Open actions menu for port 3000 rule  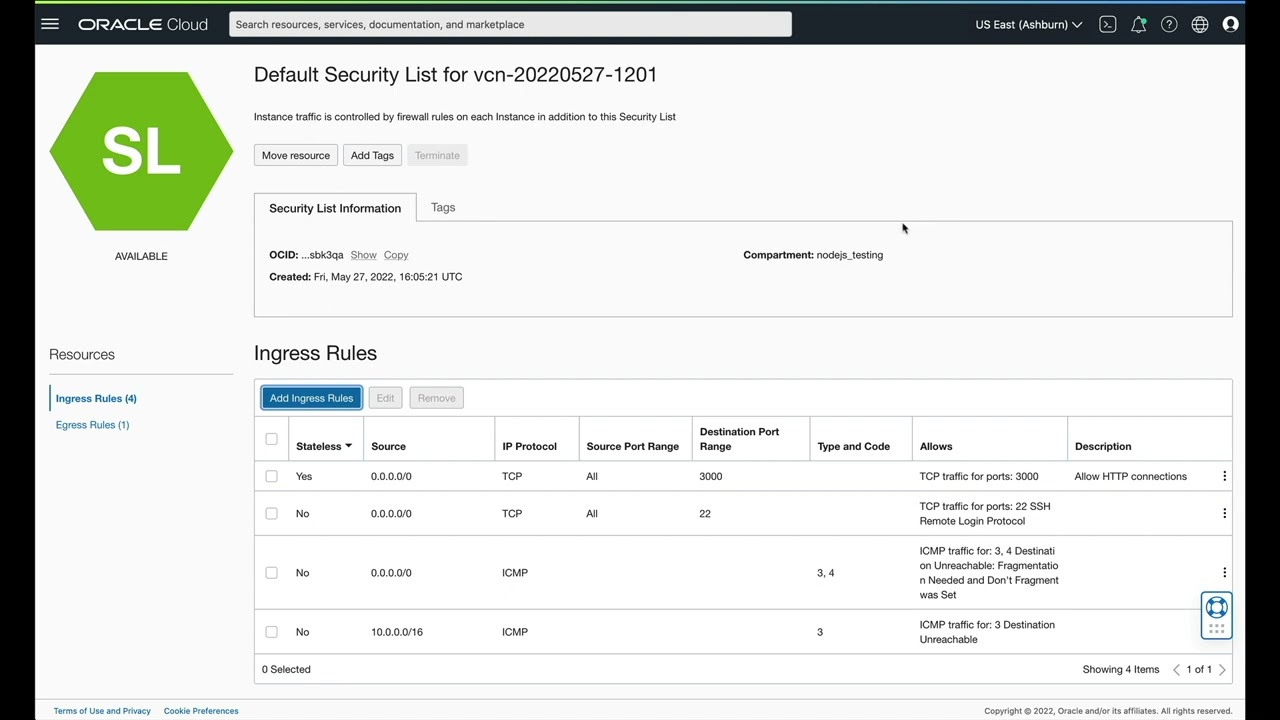click(1224, 476)
